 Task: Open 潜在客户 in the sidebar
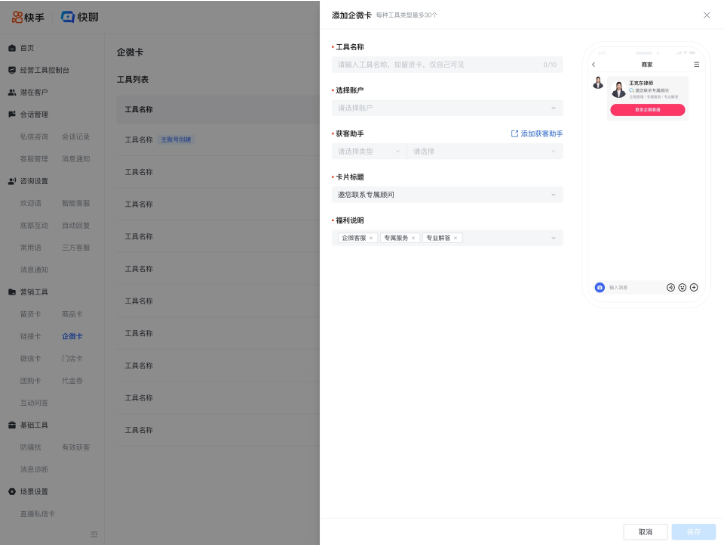click(34, 92)
